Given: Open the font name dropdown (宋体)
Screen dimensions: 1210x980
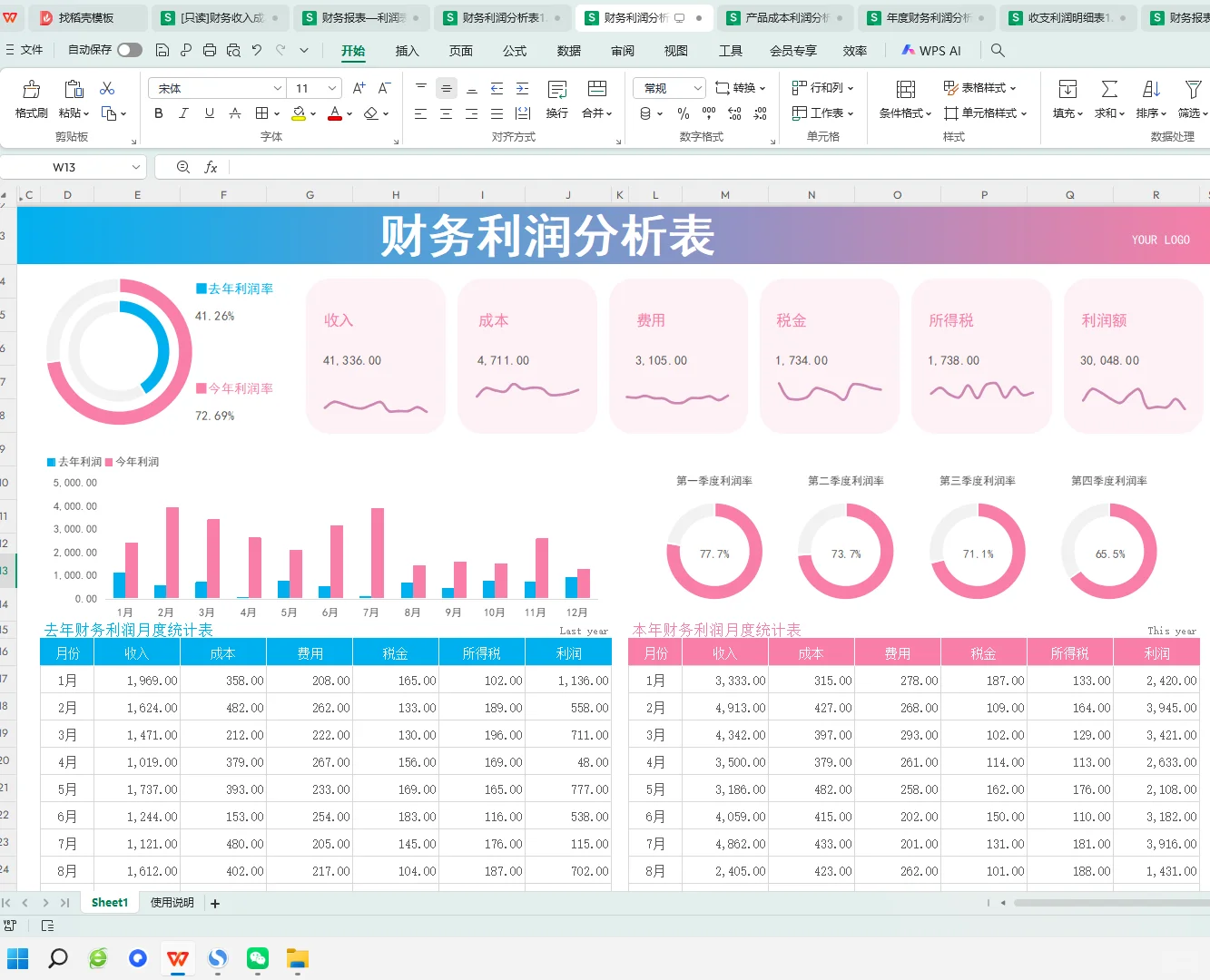Looking at the screenshot, I should click(x=278, y=88).
